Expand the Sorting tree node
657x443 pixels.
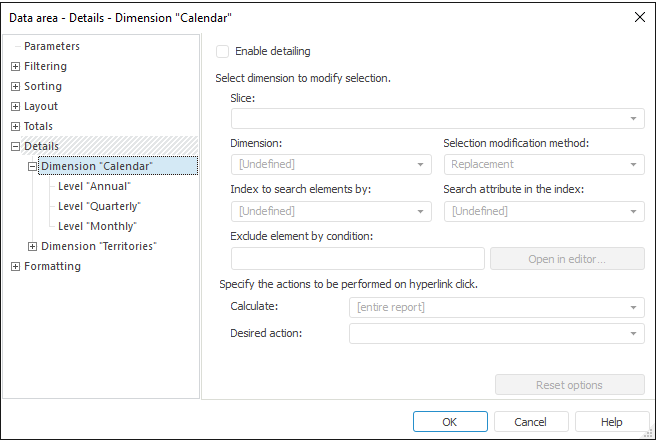[x=15, y=87]
